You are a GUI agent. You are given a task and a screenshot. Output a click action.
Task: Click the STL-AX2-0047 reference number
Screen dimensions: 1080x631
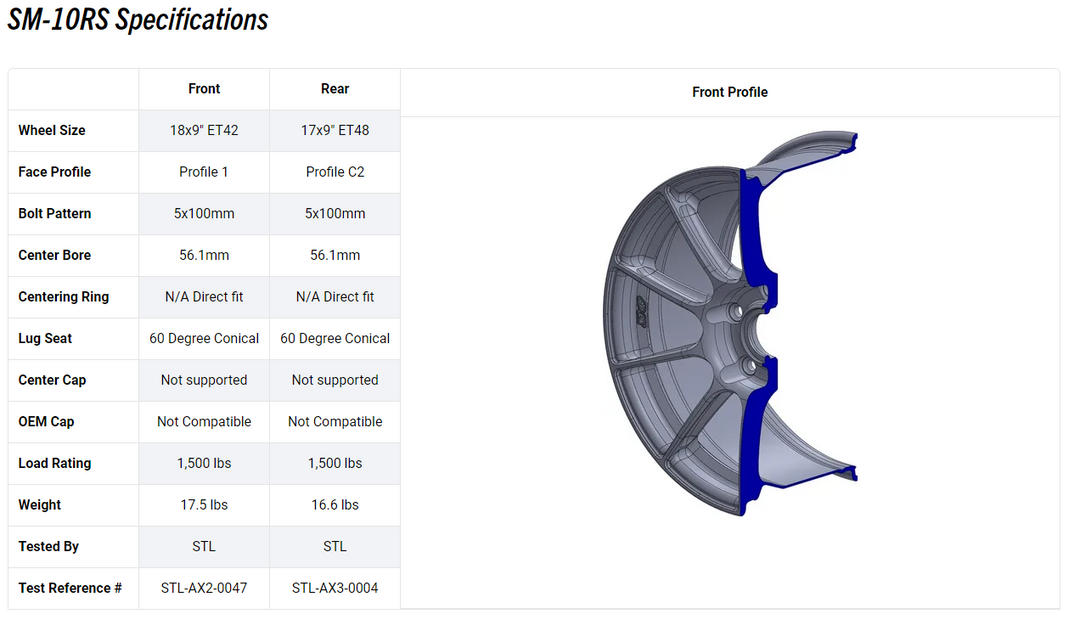[x=204, y=588]
